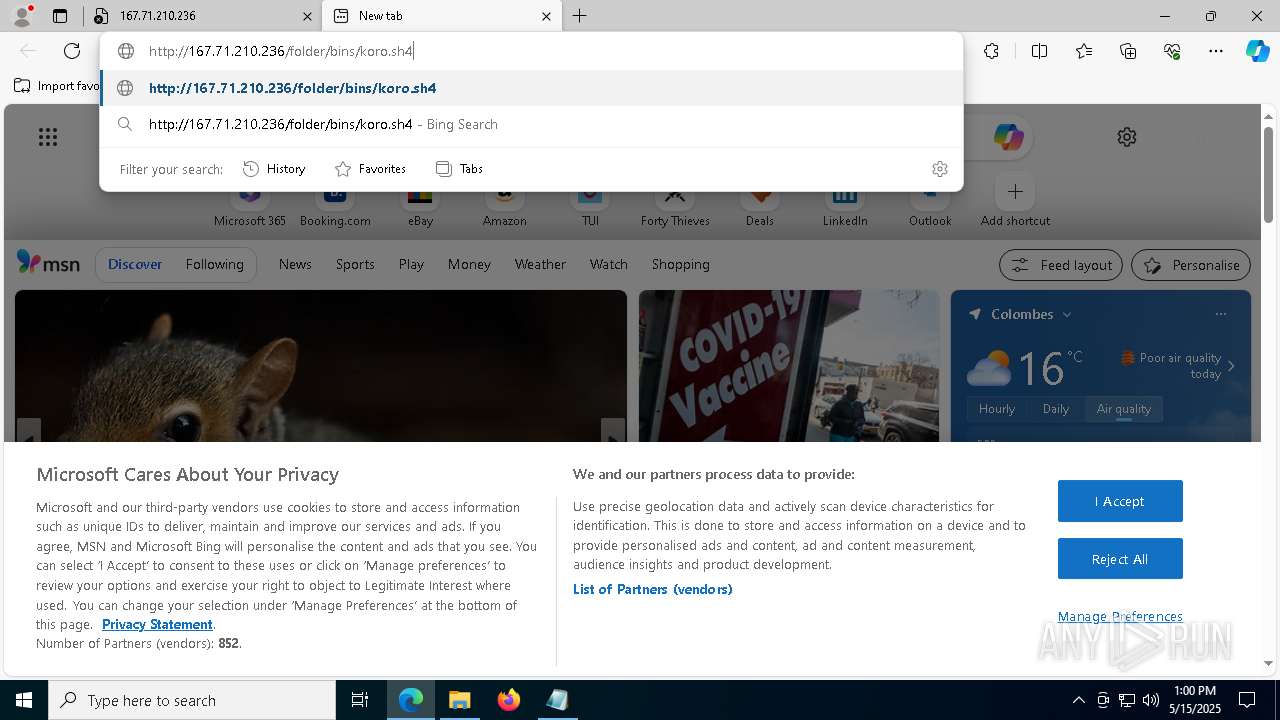Open the Weather section
The width and height of the screenshot is (1280, 720).
coord(540,264)
